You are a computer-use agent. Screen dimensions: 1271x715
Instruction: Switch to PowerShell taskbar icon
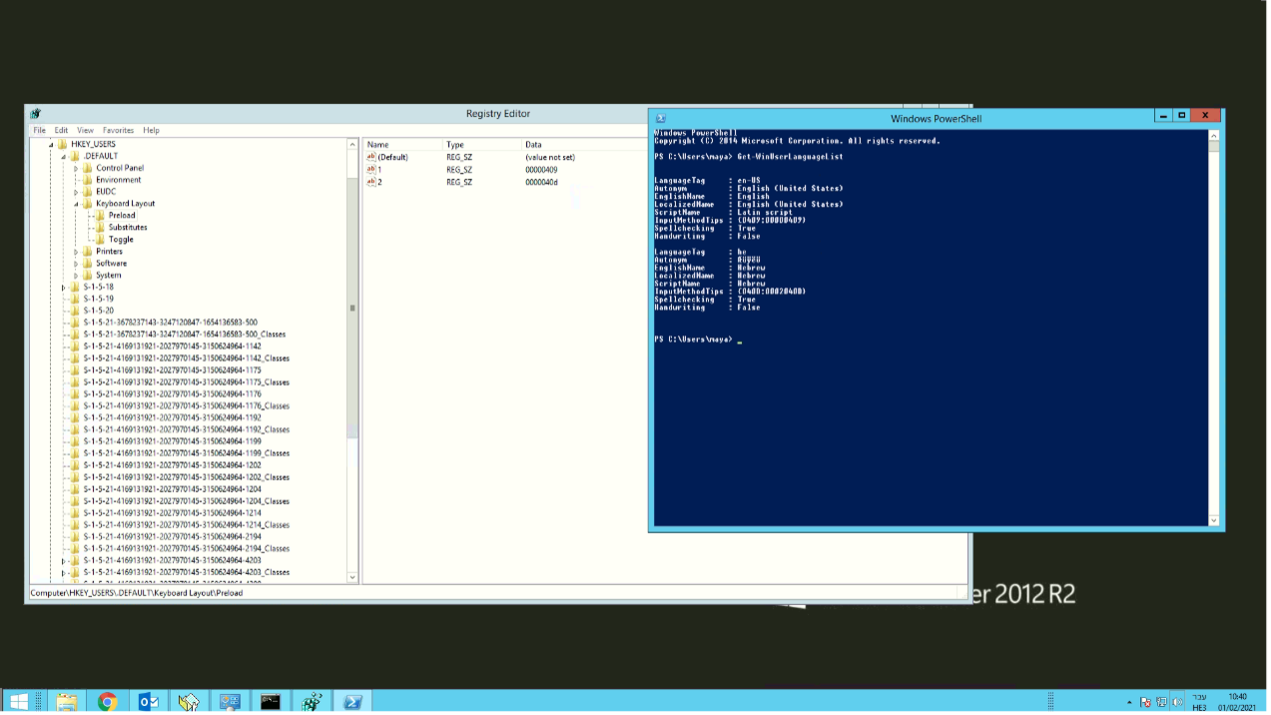[x=352, y=702]
